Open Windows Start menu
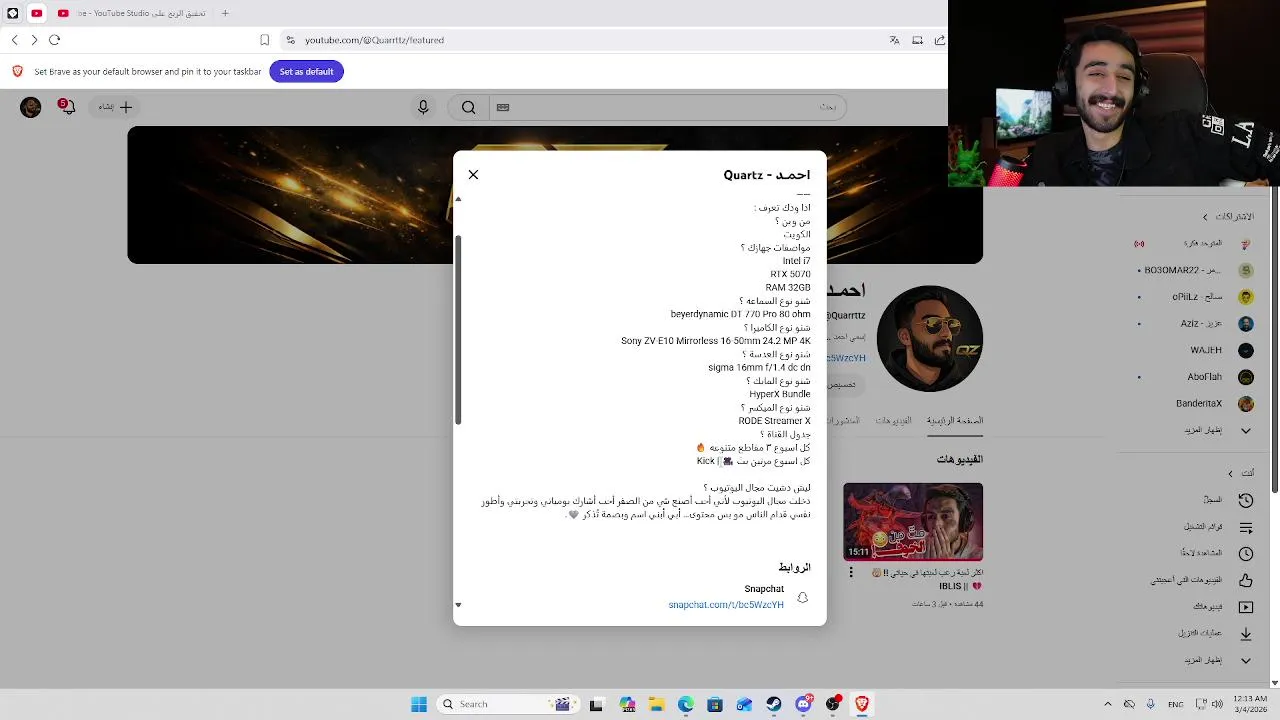This screenshot has width=1280, height=720. pyautogui.click(x=419, y=704)
